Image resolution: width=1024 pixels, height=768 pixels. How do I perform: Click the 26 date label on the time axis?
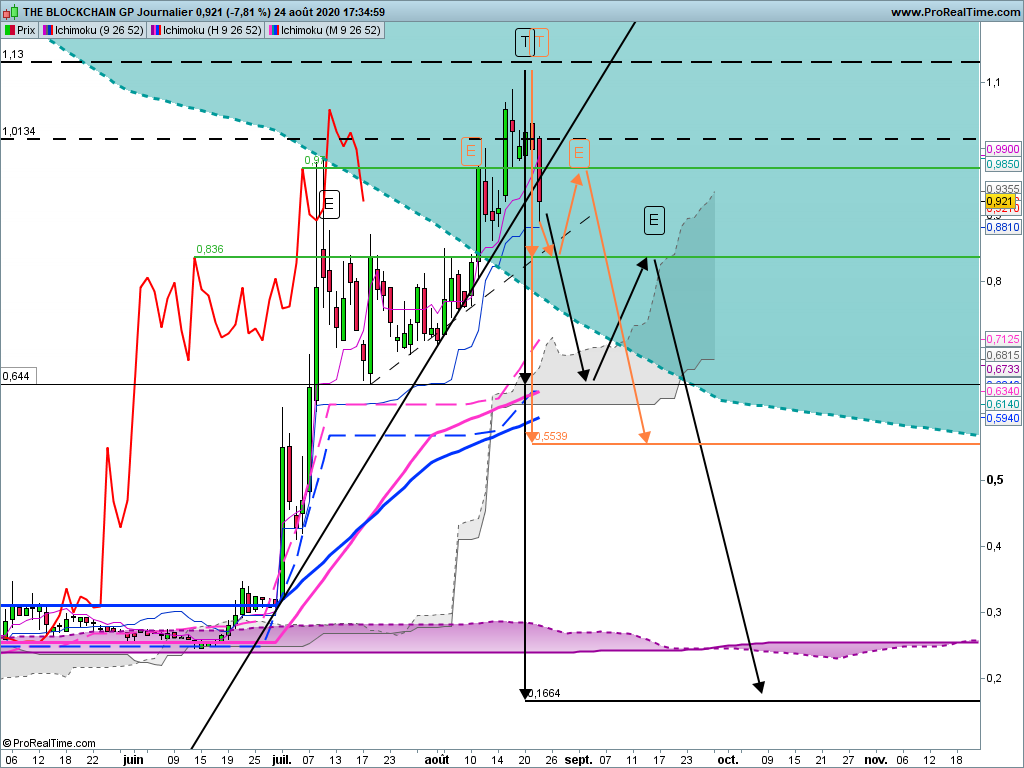coord(552,760)
